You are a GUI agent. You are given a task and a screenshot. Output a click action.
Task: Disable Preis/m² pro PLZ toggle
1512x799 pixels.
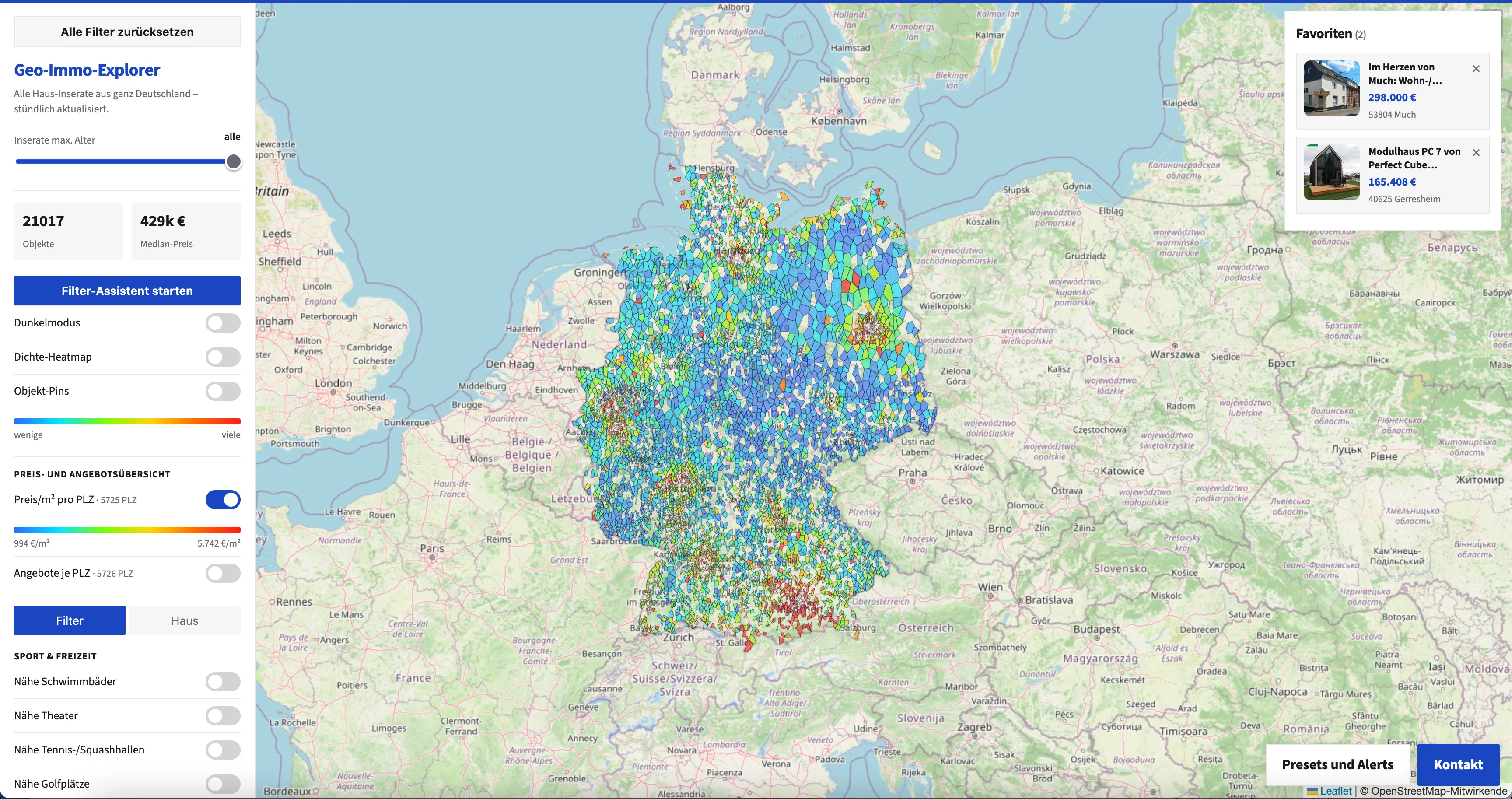pyautogui.click(x=223, y=500)
